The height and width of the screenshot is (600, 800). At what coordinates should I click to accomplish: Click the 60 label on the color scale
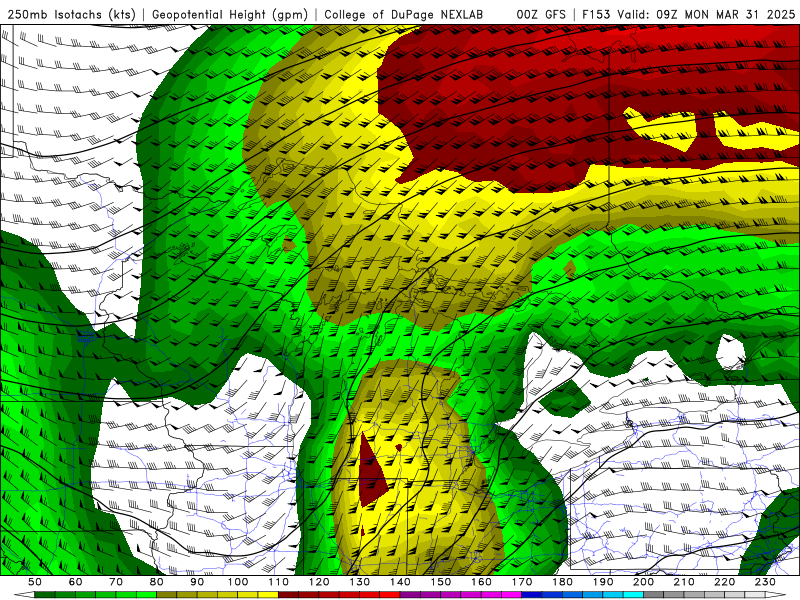[x=76, y=582]
